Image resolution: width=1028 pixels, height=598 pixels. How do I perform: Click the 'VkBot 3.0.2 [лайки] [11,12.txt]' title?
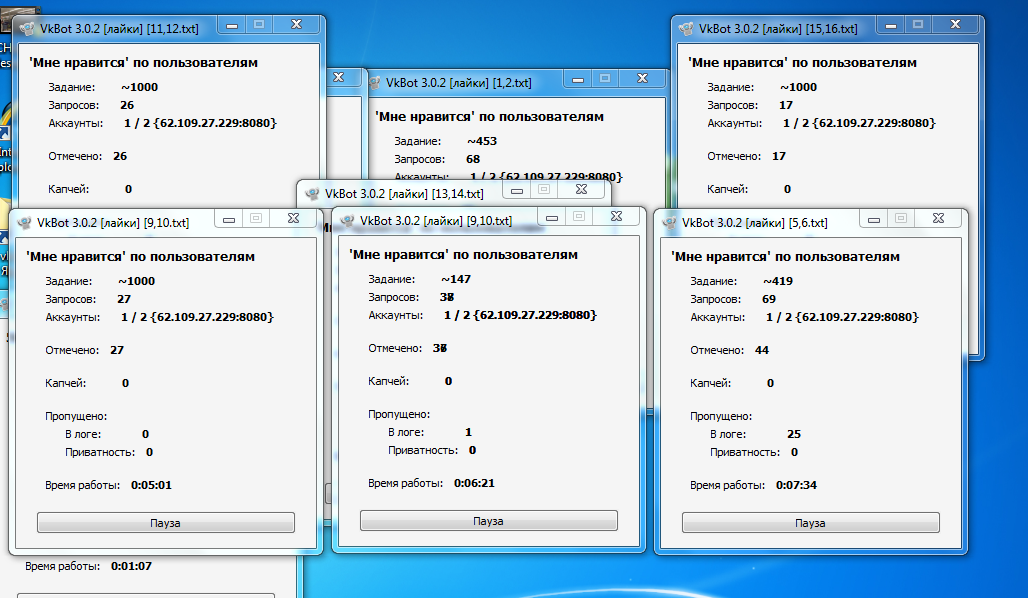pos(119,30)
